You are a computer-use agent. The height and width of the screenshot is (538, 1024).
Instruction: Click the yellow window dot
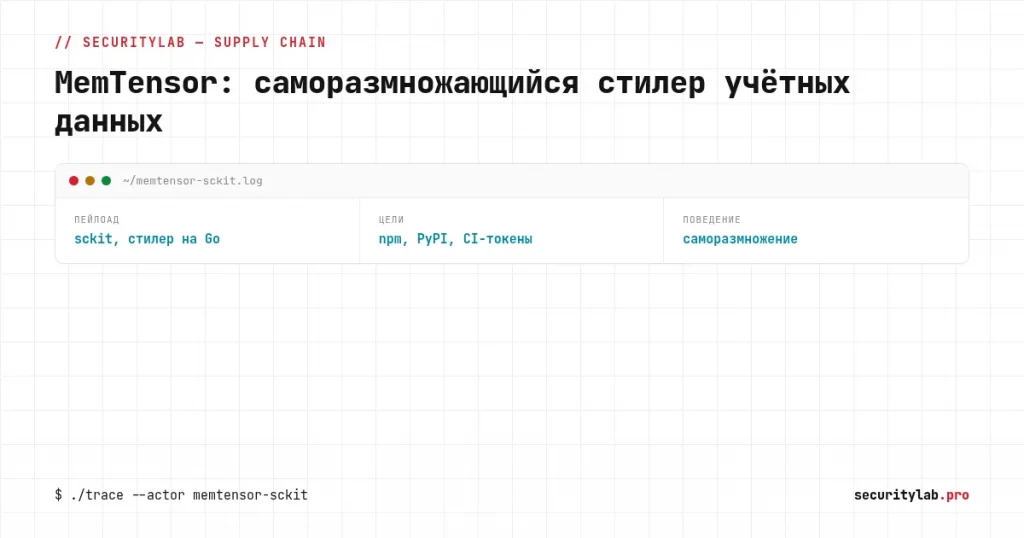[x=90, y=181]
